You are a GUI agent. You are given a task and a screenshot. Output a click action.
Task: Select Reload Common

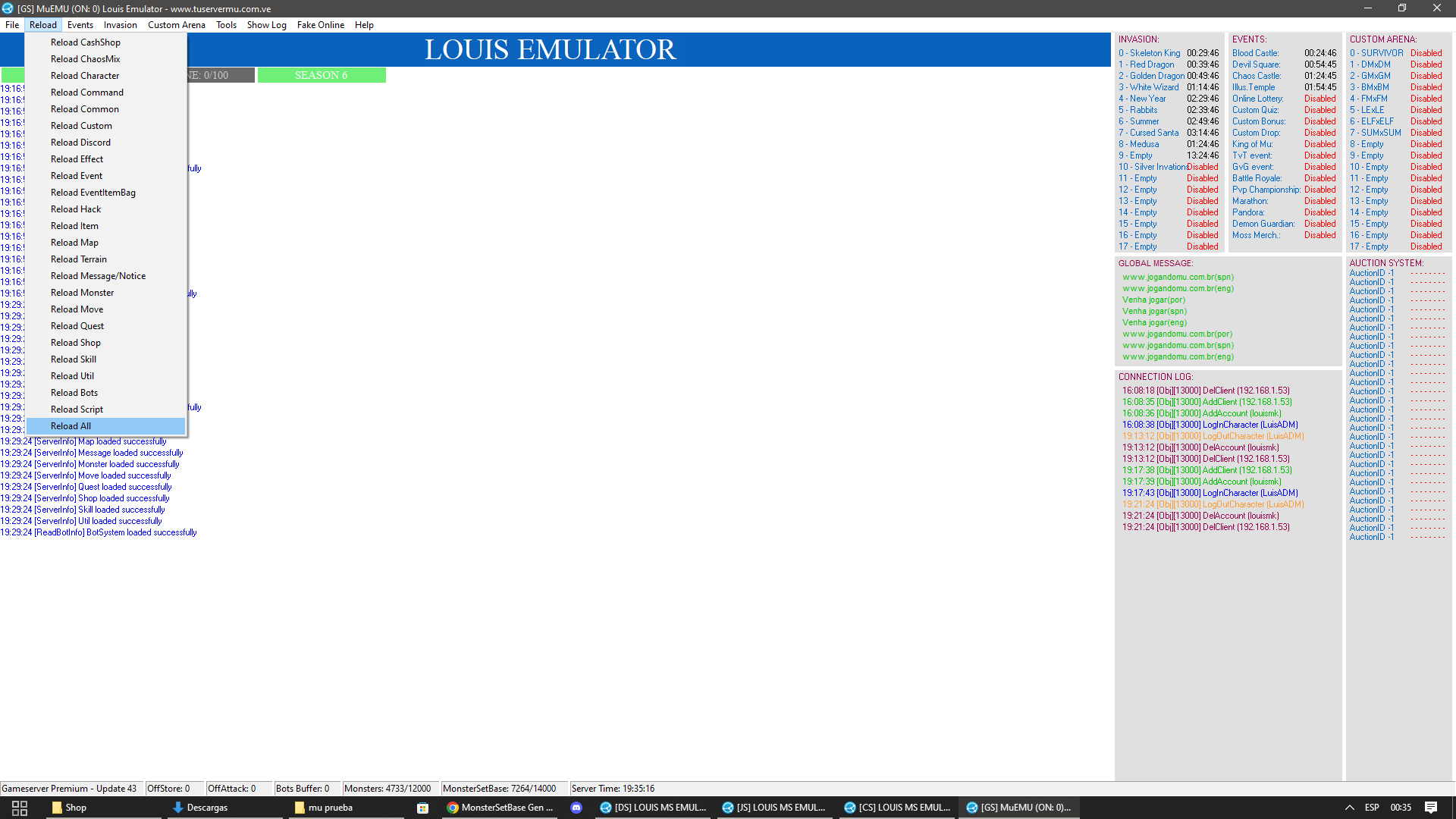[x=106, y=109]
